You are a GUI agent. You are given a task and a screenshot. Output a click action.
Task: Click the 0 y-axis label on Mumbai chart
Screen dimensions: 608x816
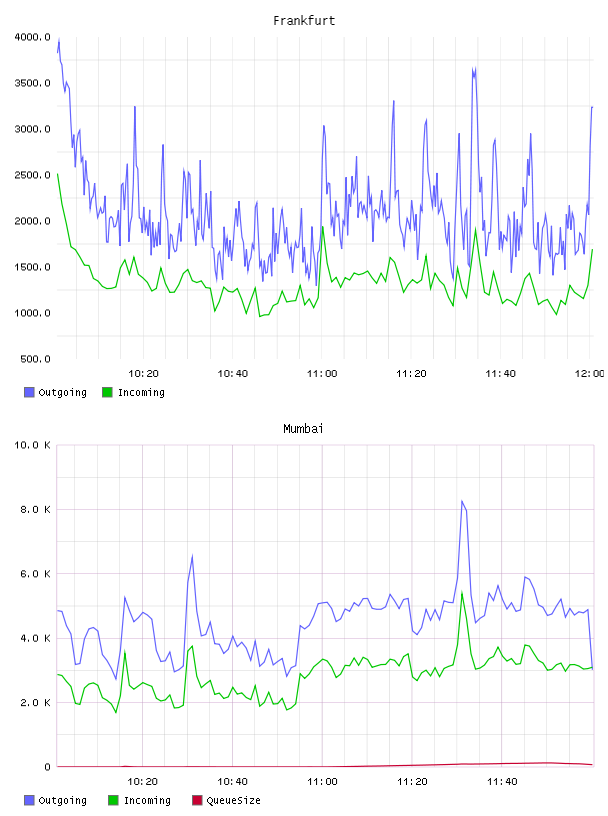point(47,767)
